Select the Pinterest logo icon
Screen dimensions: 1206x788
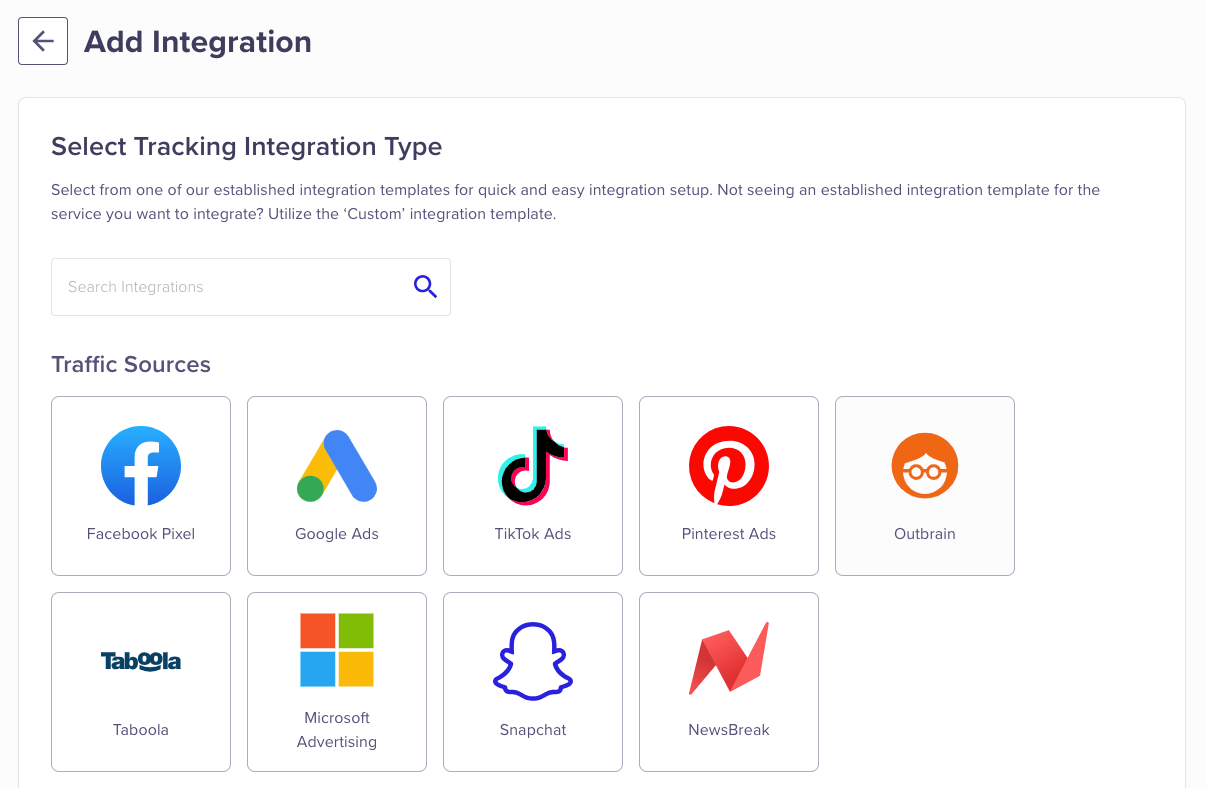(729, 466)
